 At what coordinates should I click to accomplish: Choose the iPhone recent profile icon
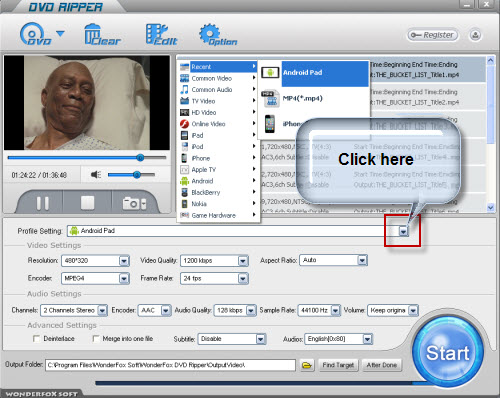(270, 124)
